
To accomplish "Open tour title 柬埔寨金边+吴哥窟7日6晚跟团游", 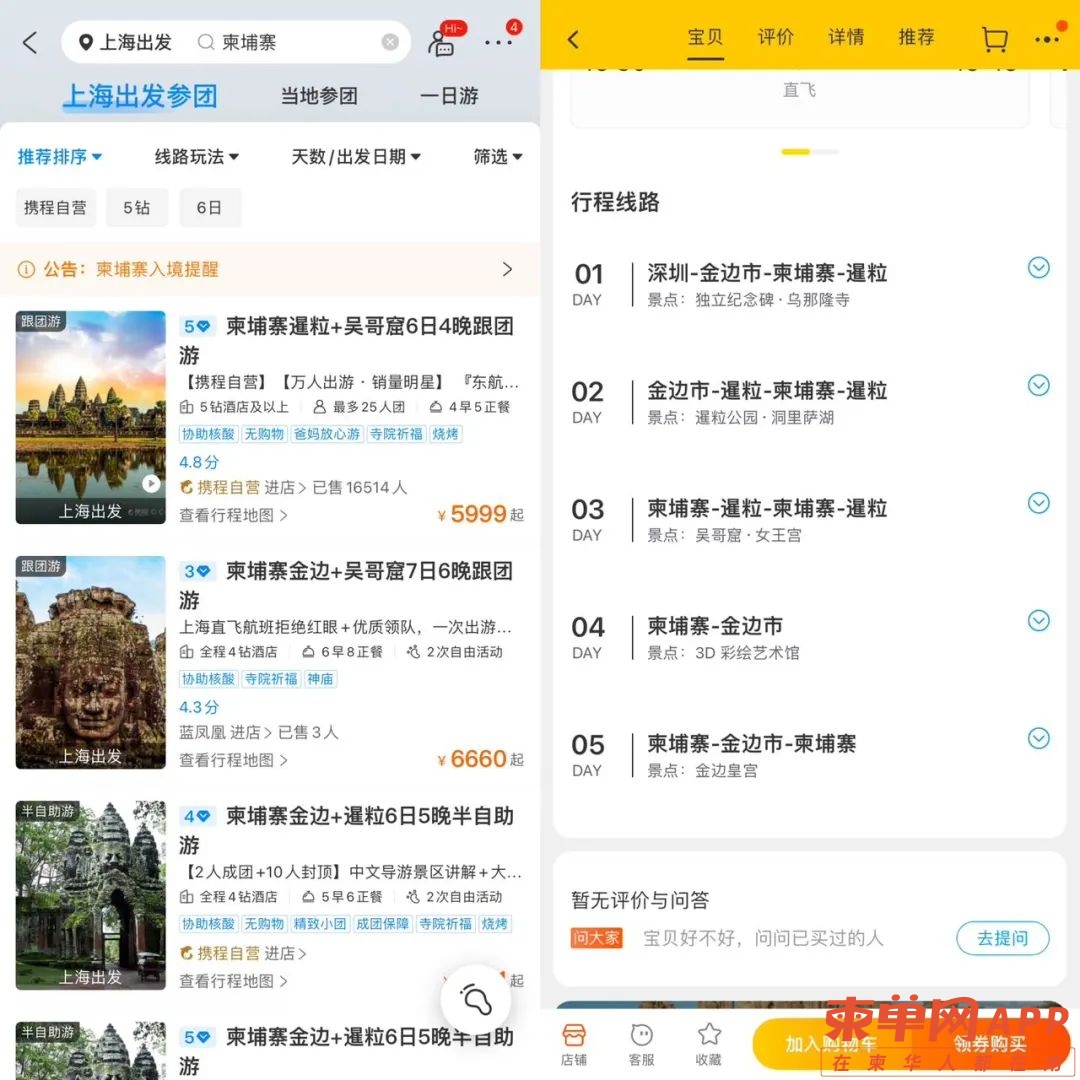I will coord(346,585).
